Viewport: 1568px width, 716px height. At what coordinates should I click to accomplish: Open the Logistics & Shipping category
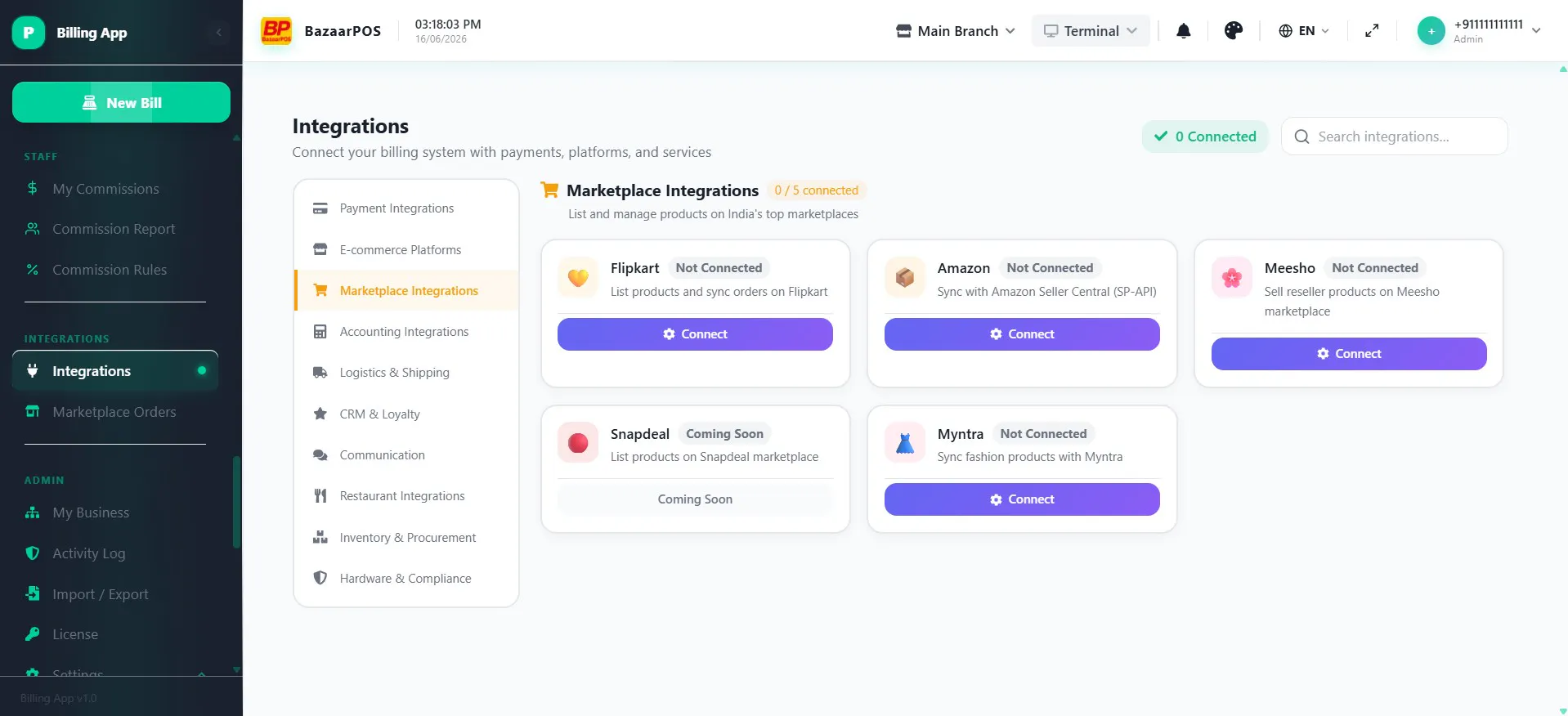pyautogui.click(x=406, y=373)
